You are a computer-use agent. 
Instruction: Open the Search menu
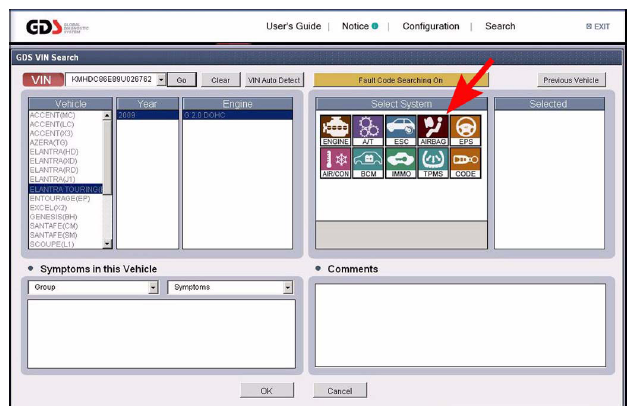(500, 26)
